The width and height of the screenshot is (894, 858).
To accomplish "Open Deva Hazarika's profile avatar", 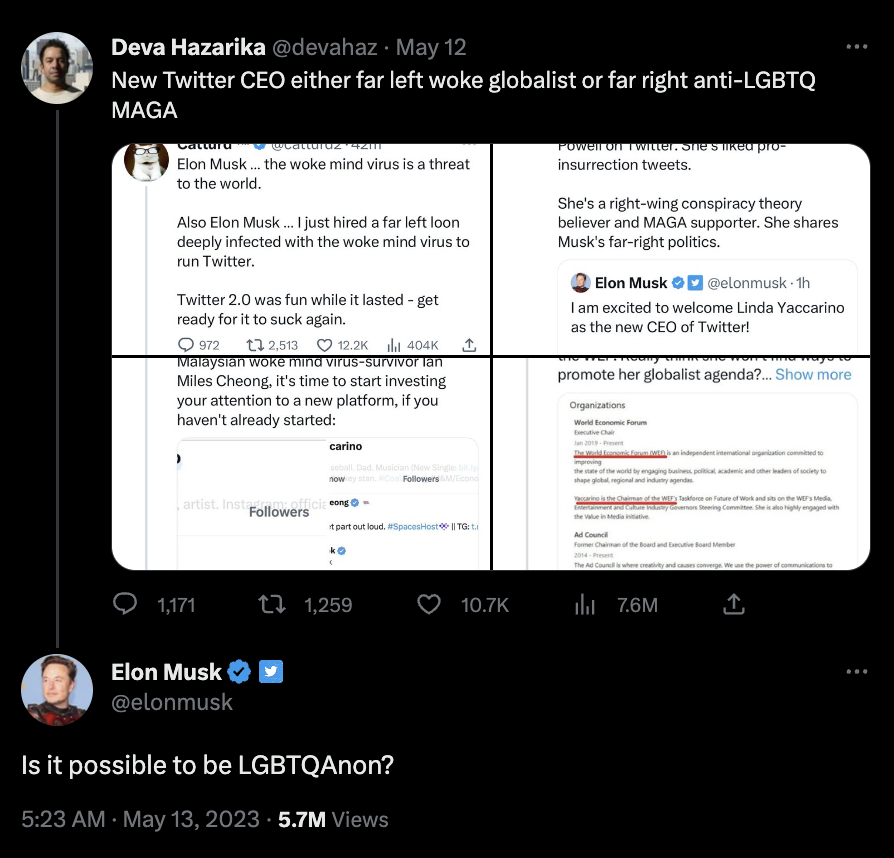I will click(57, 68).
